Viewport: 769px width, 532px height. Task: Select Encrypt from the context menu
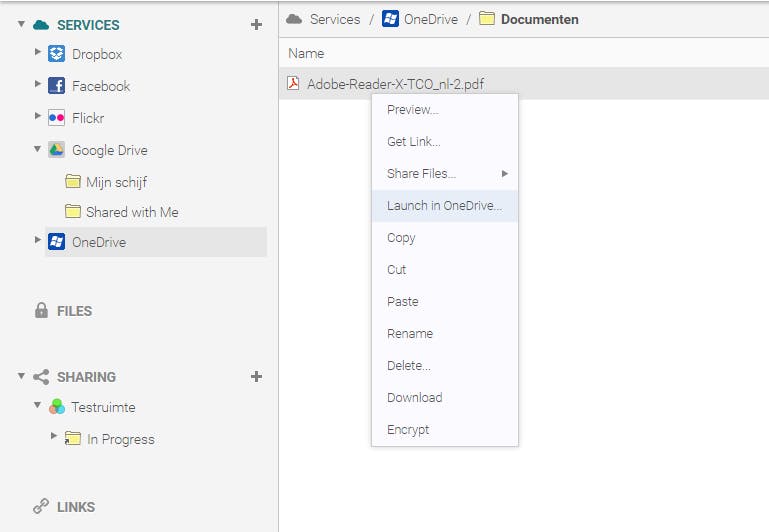point(408,429)
